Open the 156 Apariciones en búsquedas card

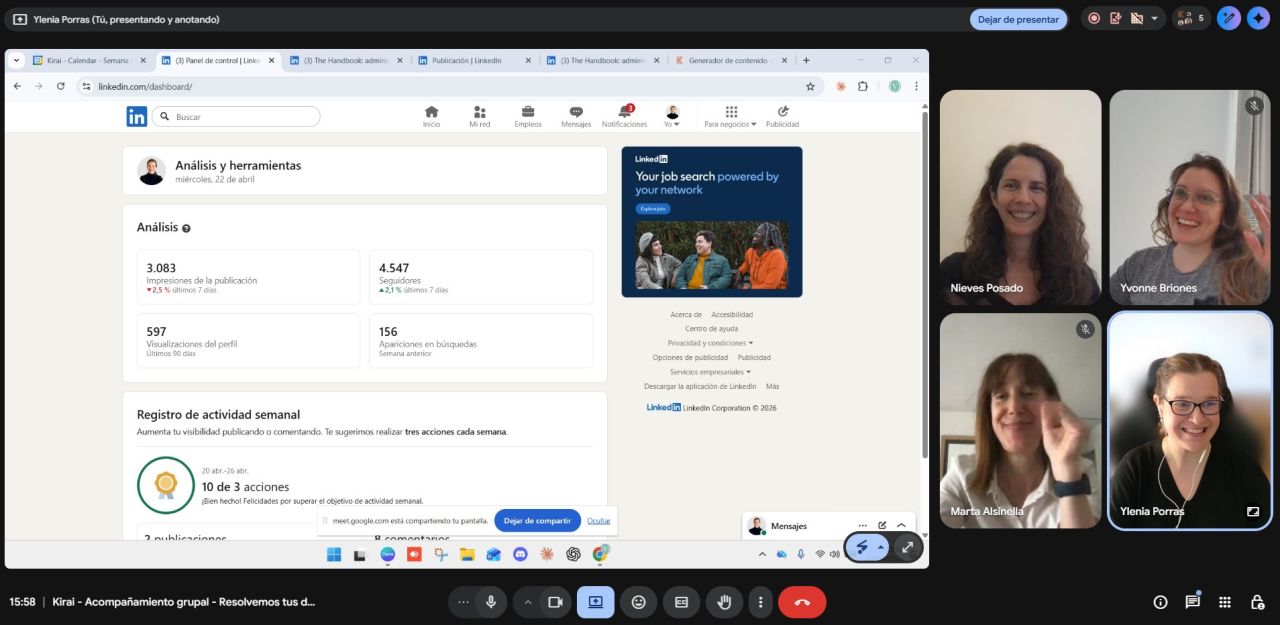(x=481, y=341)
